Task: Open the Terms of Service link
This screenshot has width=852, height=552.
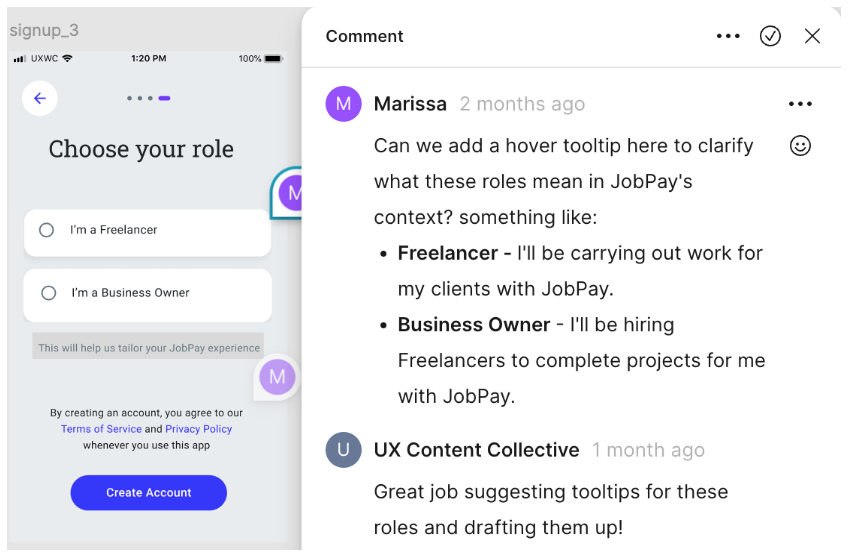Action: [x=101, y=429]
